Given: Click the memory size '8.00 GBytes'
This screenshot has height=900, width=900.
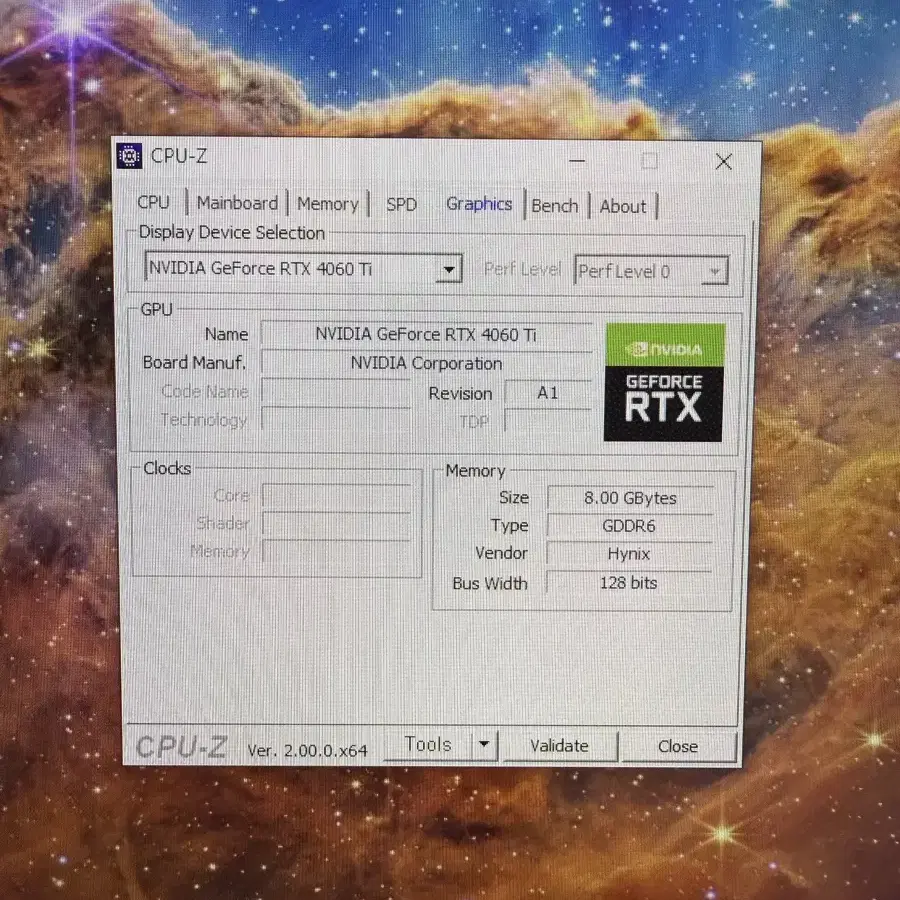Looking at the screenshot, I should point(630,498).
